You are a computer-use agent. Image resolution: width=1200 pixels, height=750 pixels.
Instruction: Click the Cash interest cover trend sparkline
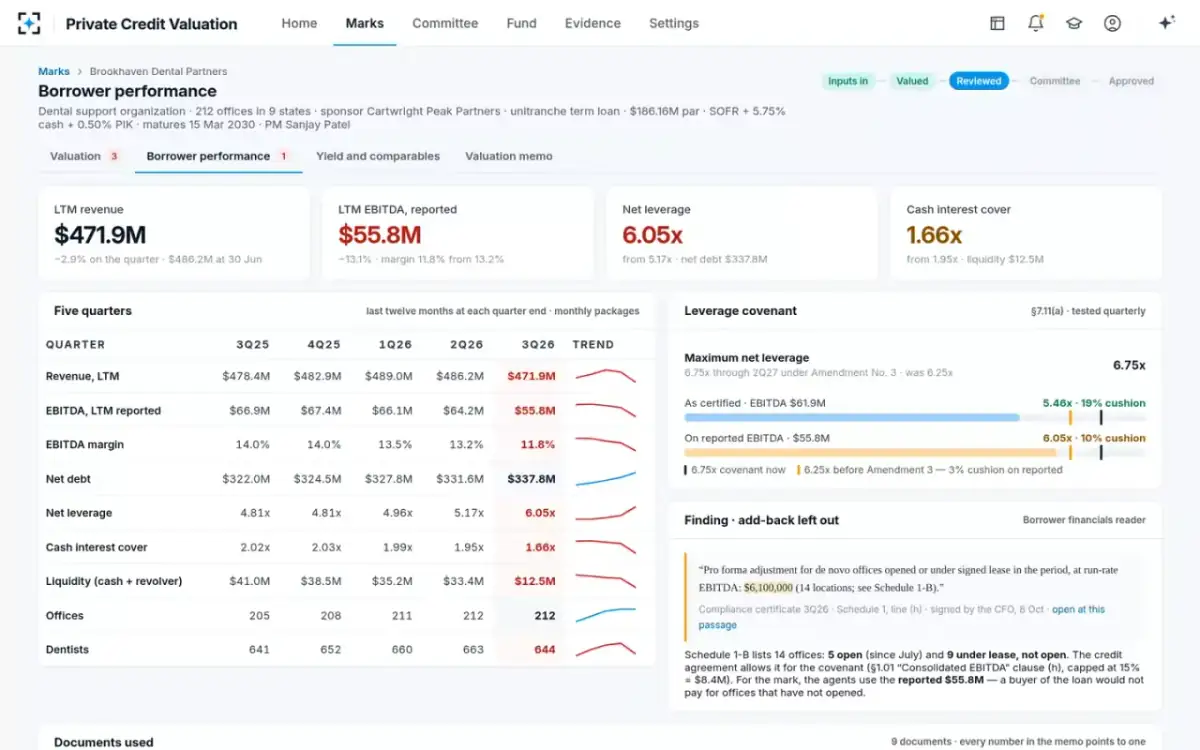tap(605, 547)
